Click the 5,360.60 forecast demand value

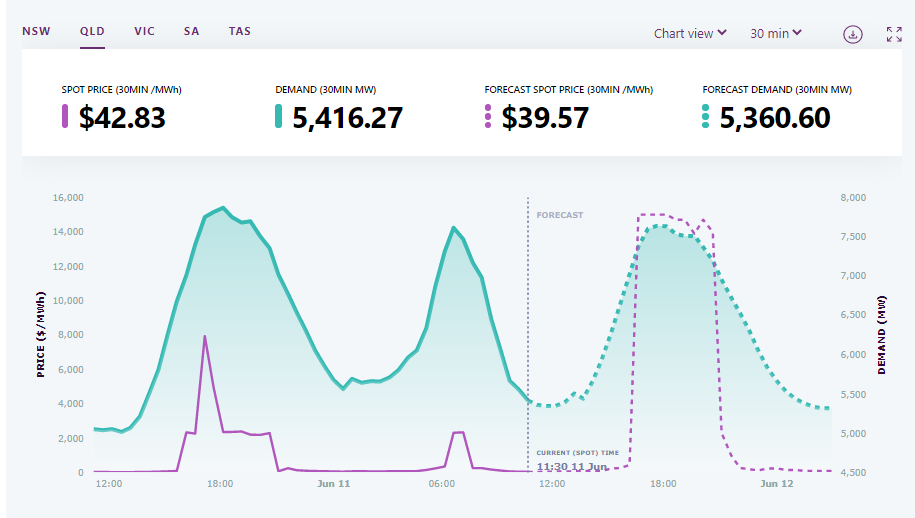(775, 118)
